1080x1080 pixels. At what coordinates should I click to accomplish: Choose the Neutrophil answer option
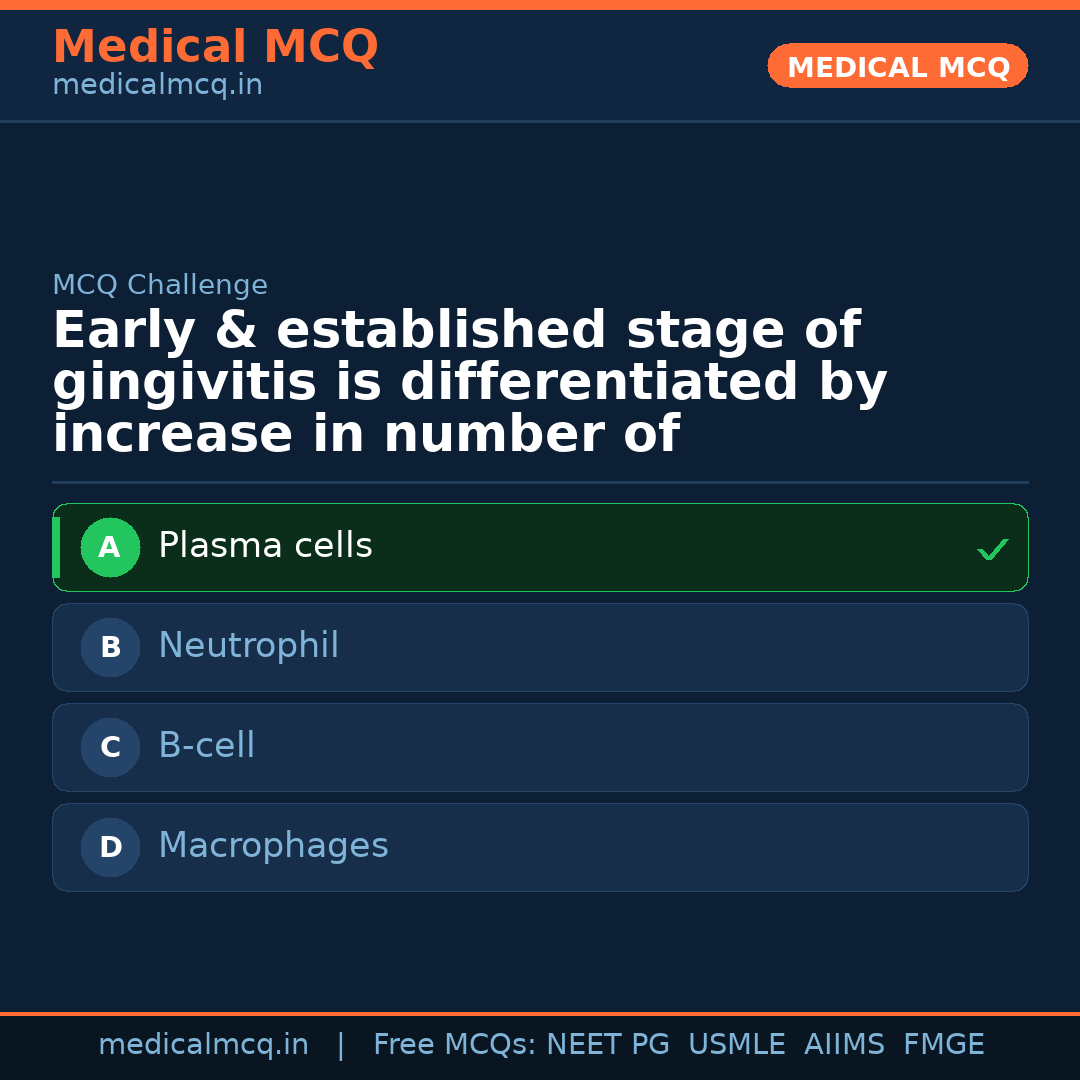248,646
